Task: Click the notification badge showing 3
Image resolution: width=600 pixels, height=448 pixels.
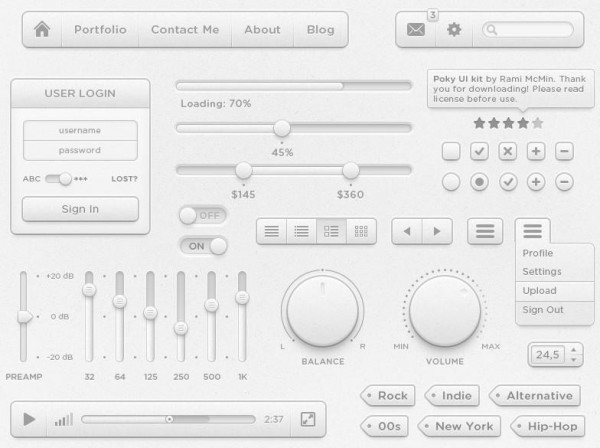Action: [x=432, y=15]
